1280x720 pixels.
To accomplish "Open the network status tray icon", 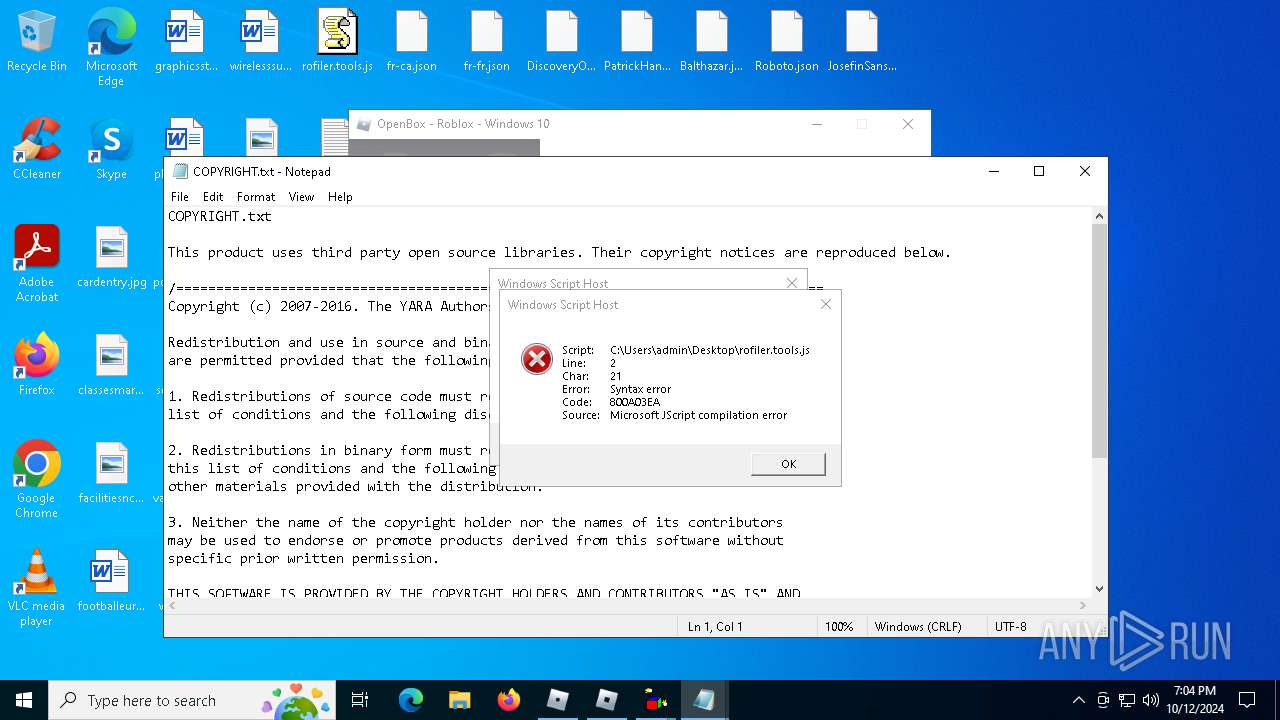I will point(1127,700).
